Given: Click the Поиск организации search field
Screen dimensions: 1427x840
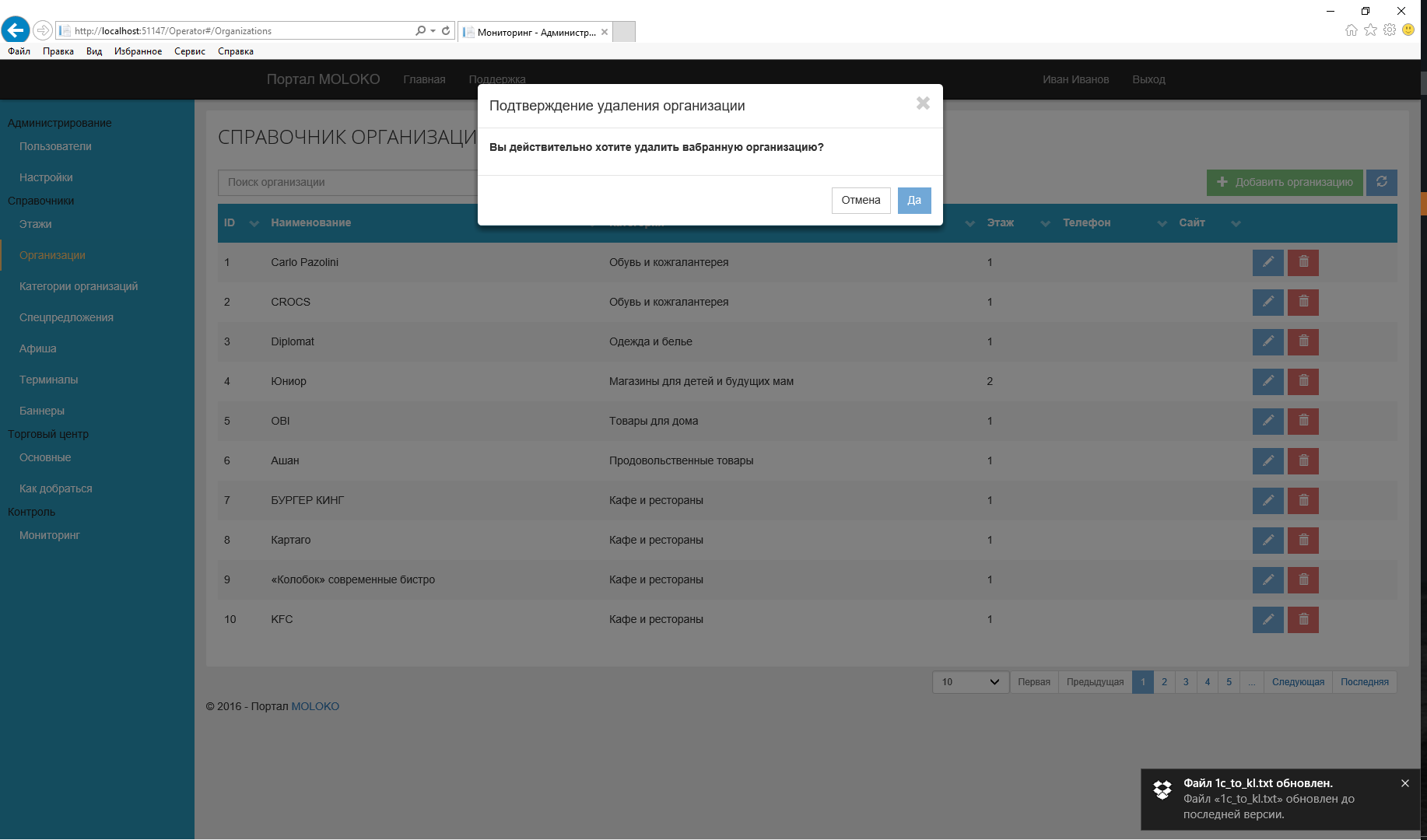Looking at the screenshot, I should (x=348, y=183).
